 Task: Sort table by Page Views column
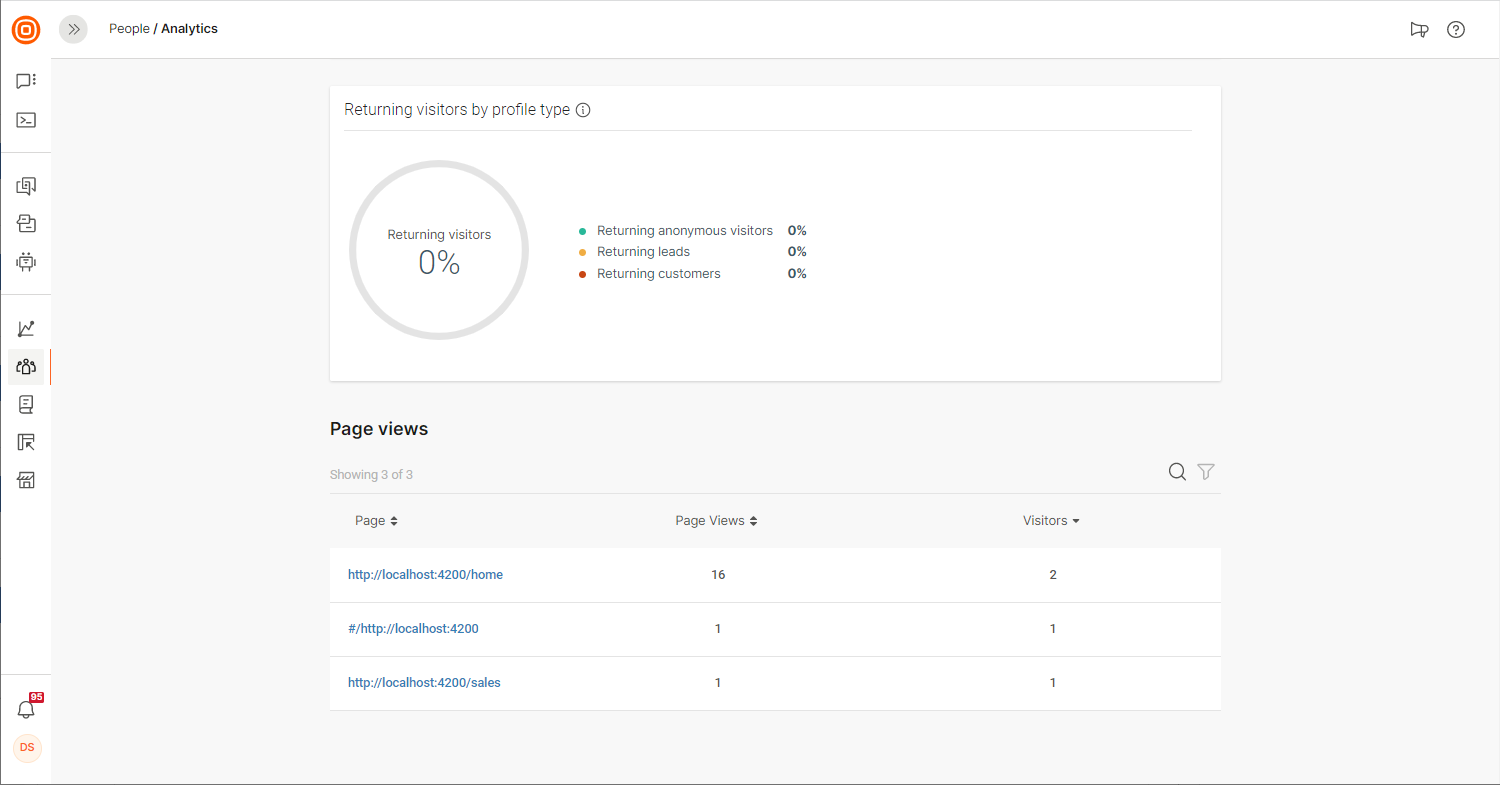716,521
